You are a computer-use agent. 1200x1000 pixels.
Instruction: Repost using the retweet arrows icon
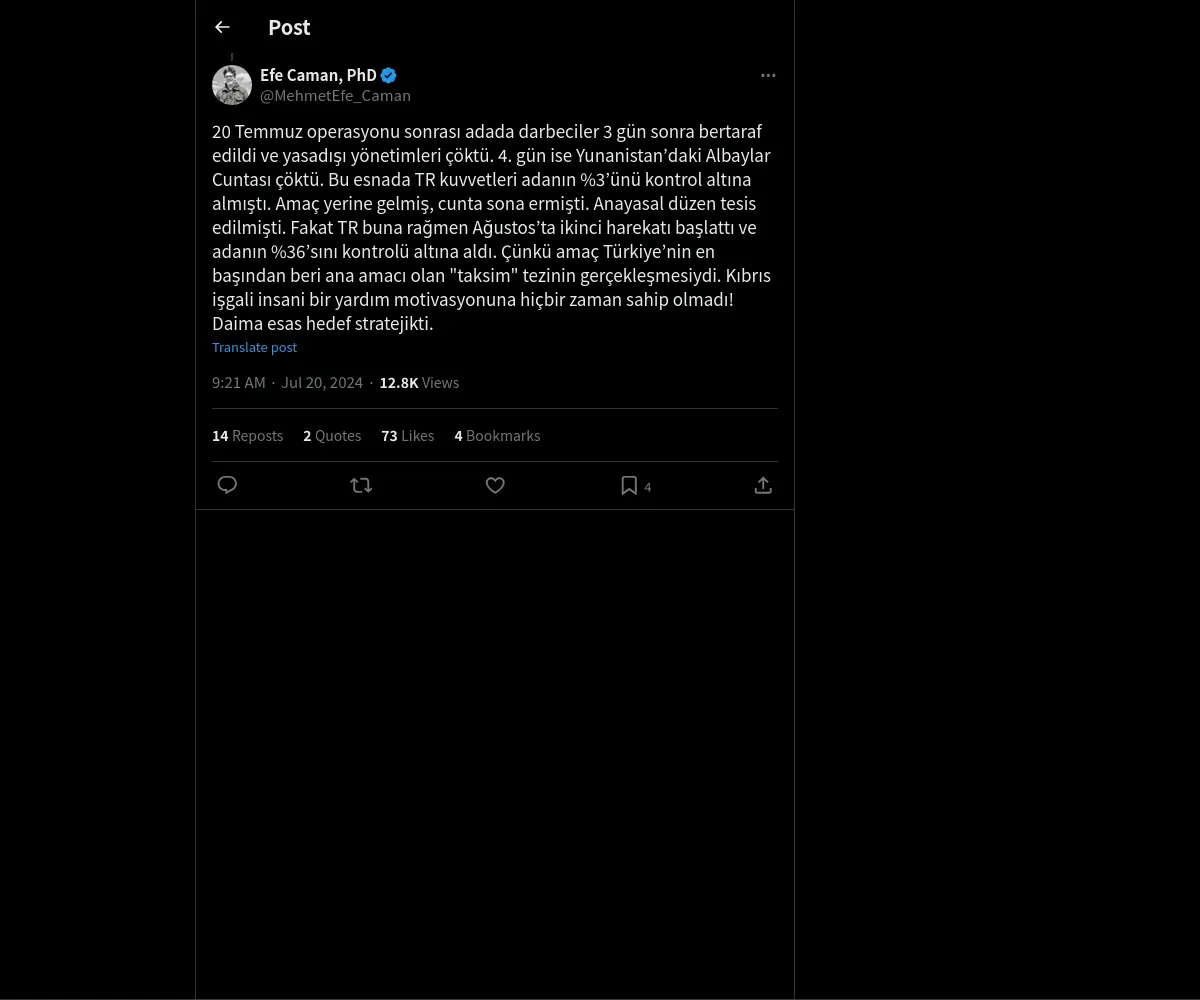coord(361,485)
